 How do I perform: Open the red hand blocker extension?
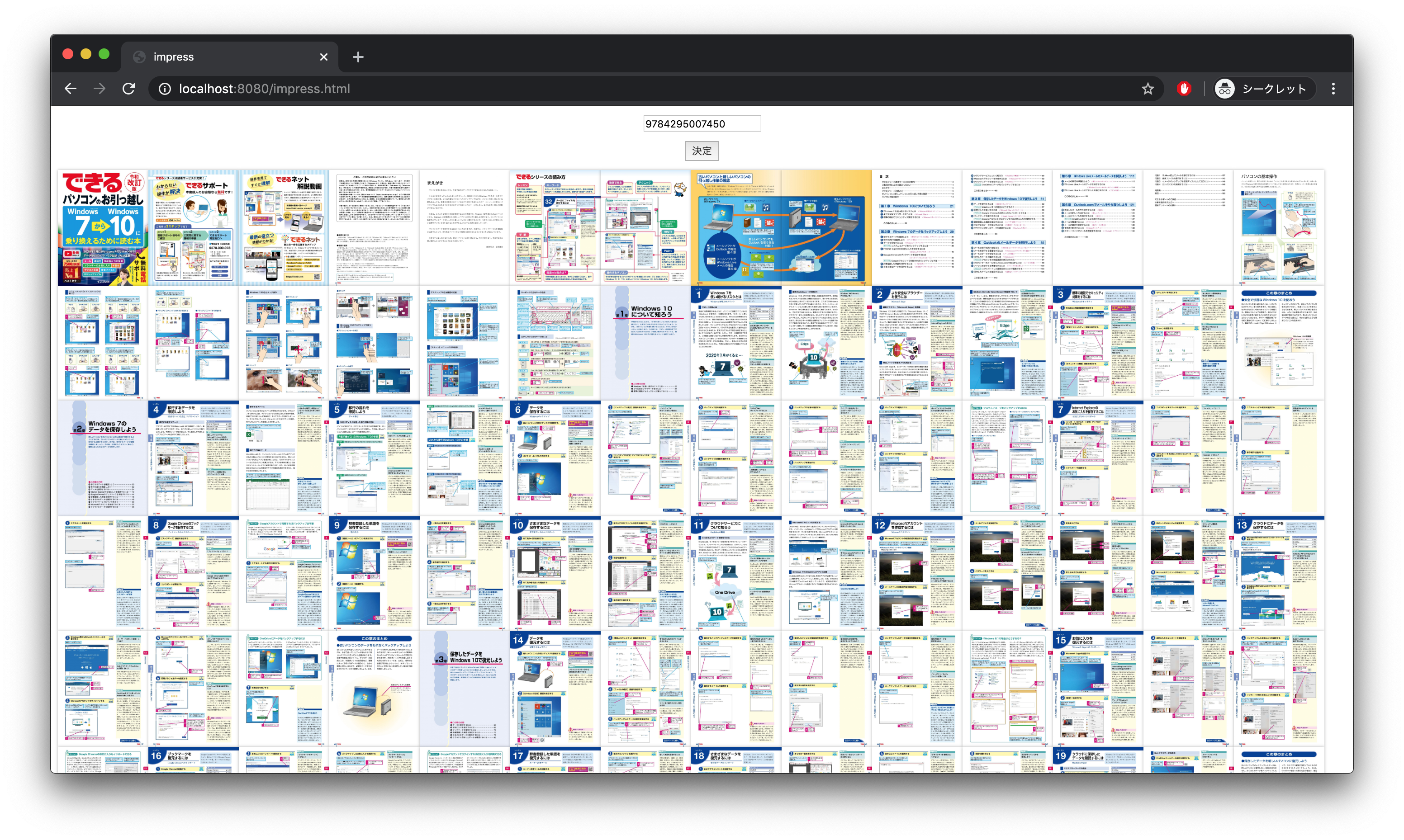(1184, 89)
